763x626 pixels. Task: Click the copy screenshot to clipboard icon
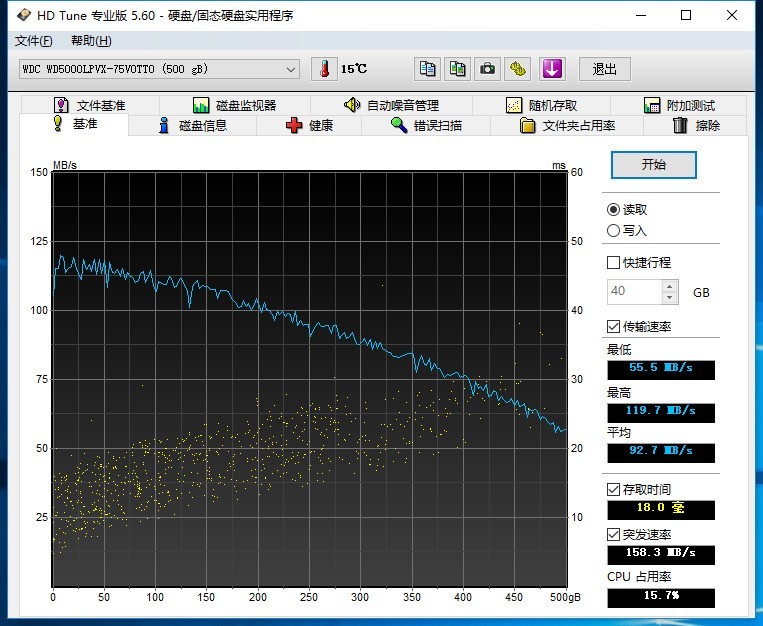coord(458,69)
